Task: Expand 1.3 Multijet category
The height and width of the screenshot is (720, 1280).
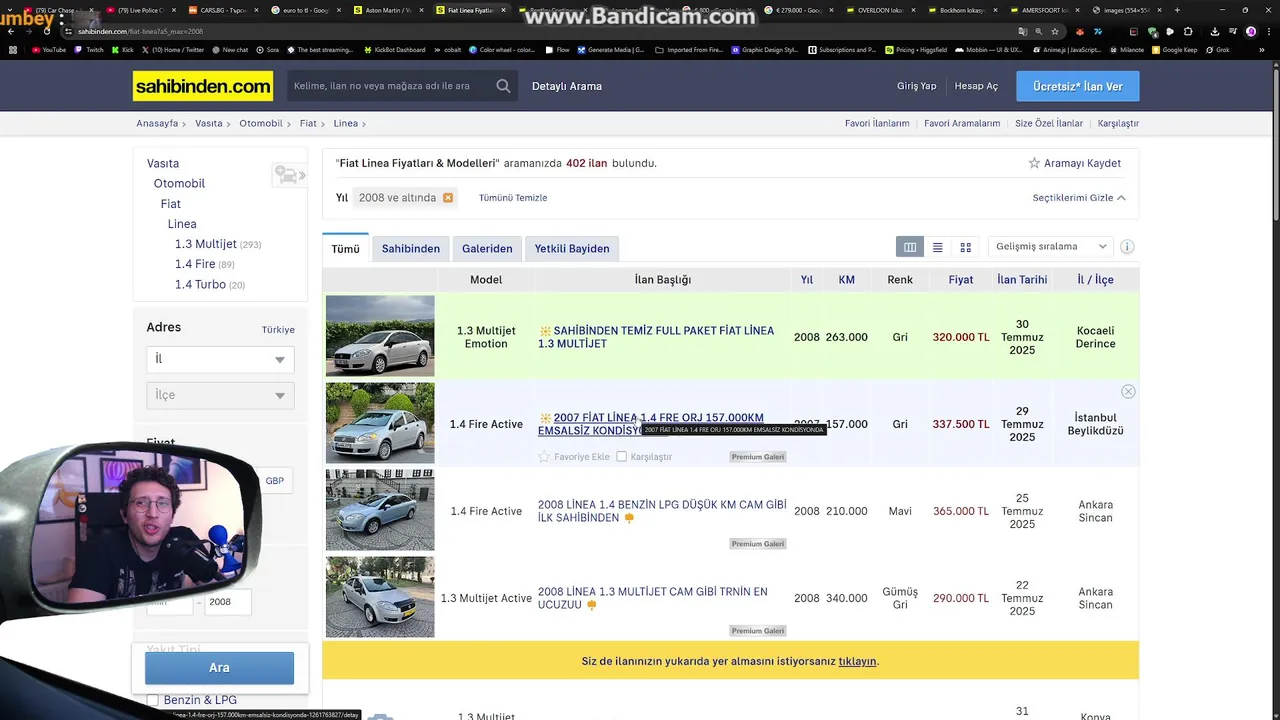Action: [x=206, y=244]
